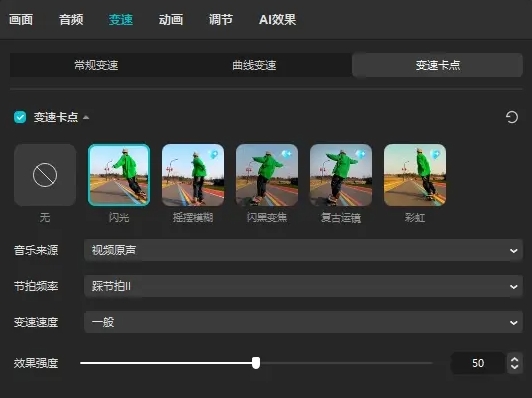This screenshot has height=398, width=532.
Task: Click the 彩虹 label text
Action: click(x=415, y=217)
